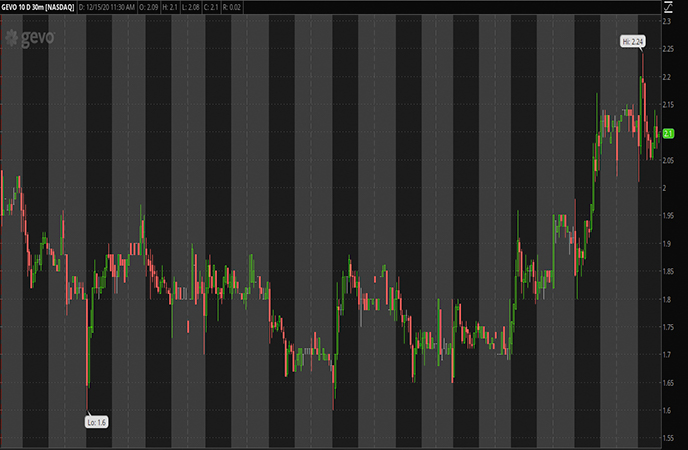Image resolution: width=688 pixels, height=450 pixels.
Task: Click the 1.7 label on price axis
Action: point(667,355)
